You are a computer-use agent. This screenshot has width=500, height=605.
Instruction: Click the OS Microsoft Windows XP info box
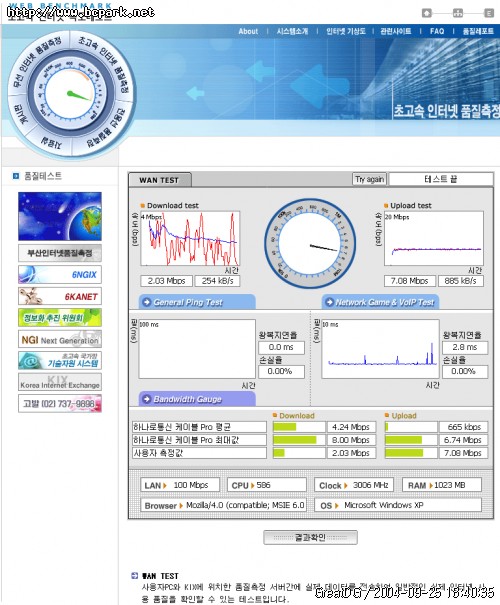pos(398,505)
